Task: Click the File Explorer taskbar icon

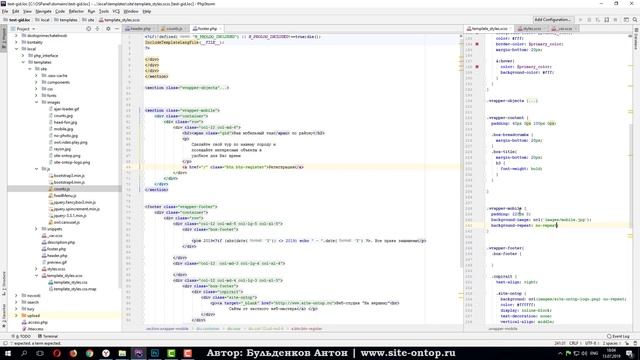Action: pos(122,353)
